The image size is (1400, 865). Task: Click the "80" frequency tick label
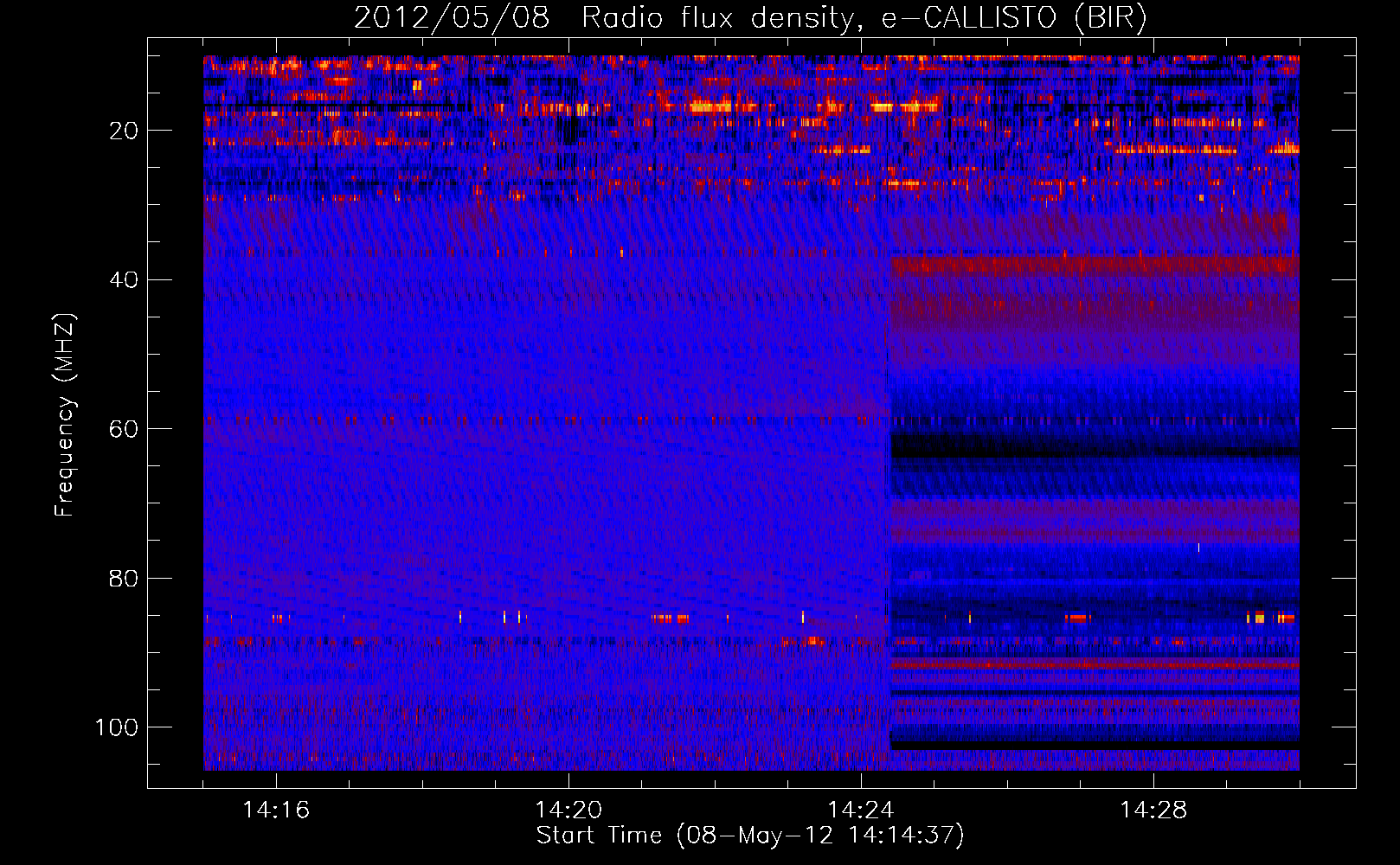click(124, 579)
